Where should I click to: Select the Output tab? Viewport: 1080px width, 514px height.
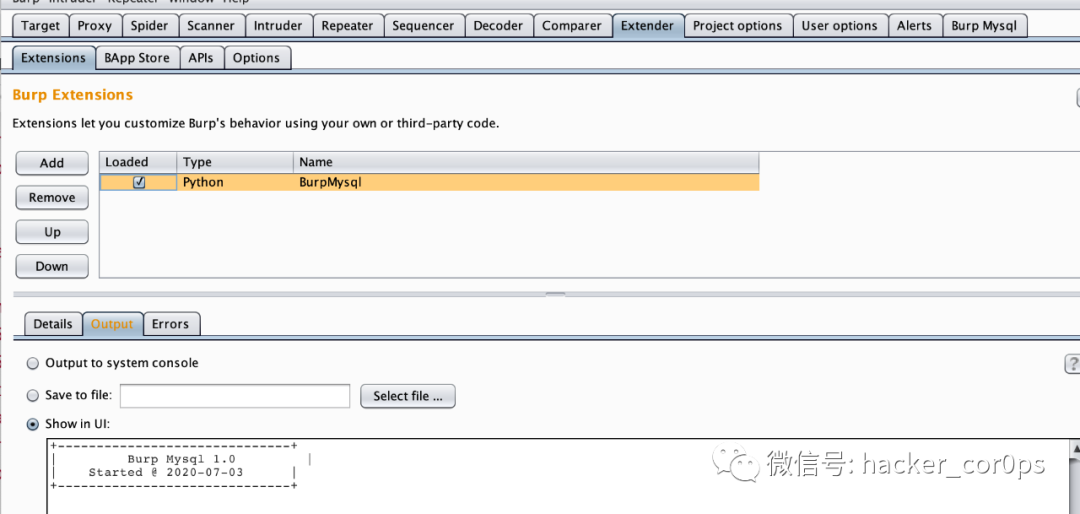112,324
